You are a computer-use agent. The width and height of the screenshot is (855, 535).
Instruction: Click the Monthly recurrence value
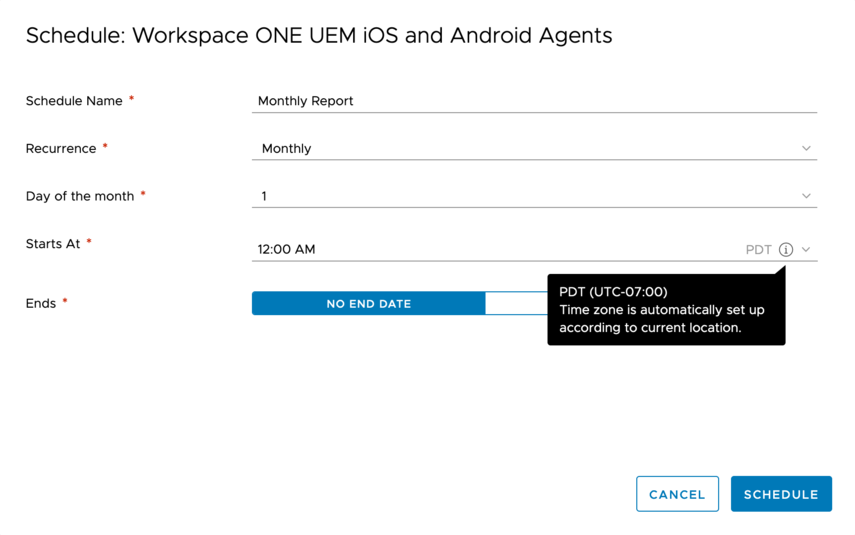click(287, 149)
